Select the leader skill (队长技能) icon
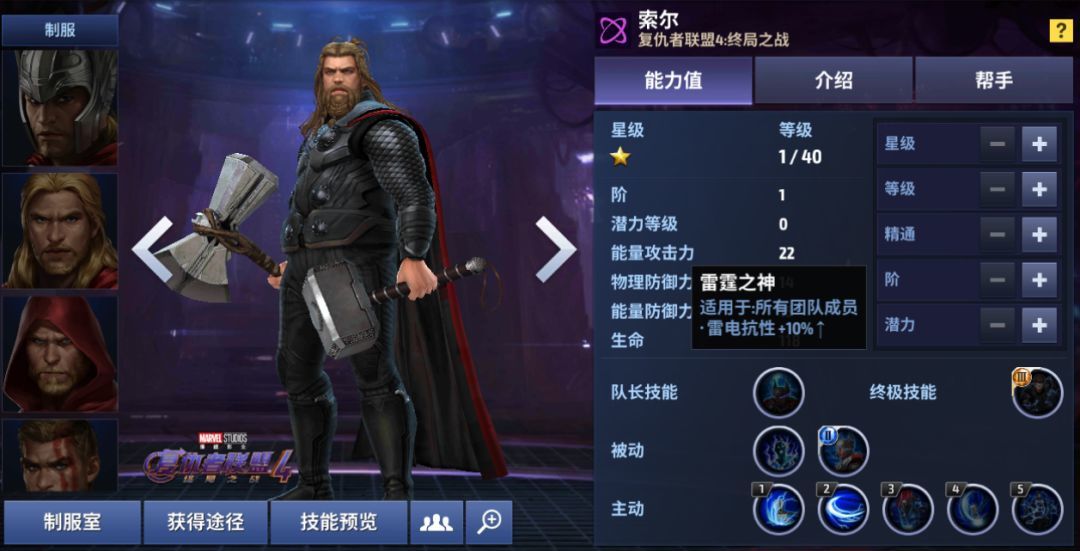The height and width of the screenshot is (551, 1080). (x=778, y=393)
